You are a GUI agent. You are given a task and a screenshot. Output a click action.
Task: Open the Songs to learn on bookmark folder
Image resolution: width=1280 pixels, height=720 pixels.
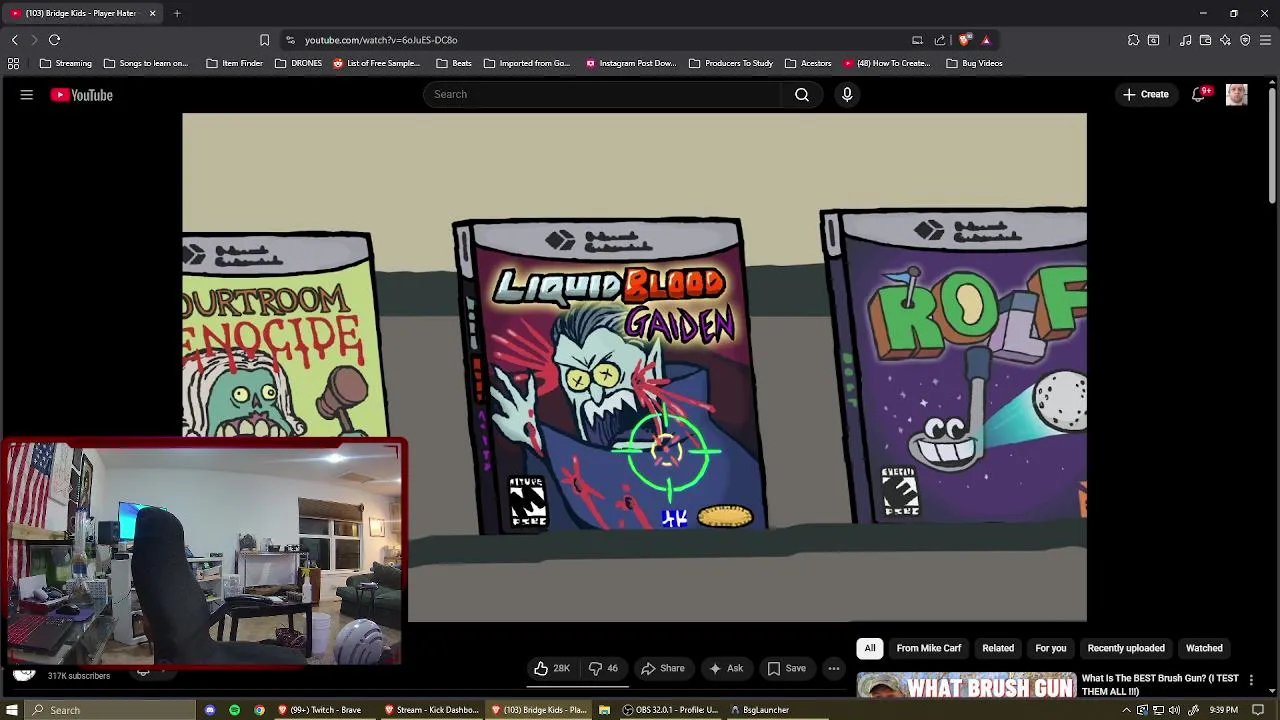click(146, 63)
